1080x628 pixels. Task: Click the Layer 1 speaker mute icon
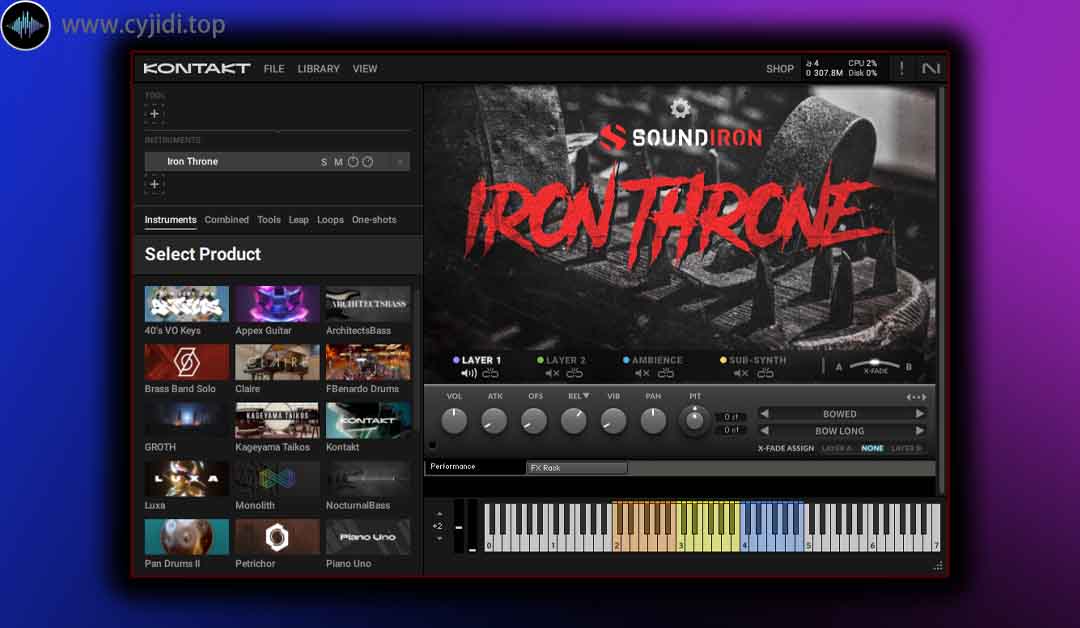(x=468, y=373)
